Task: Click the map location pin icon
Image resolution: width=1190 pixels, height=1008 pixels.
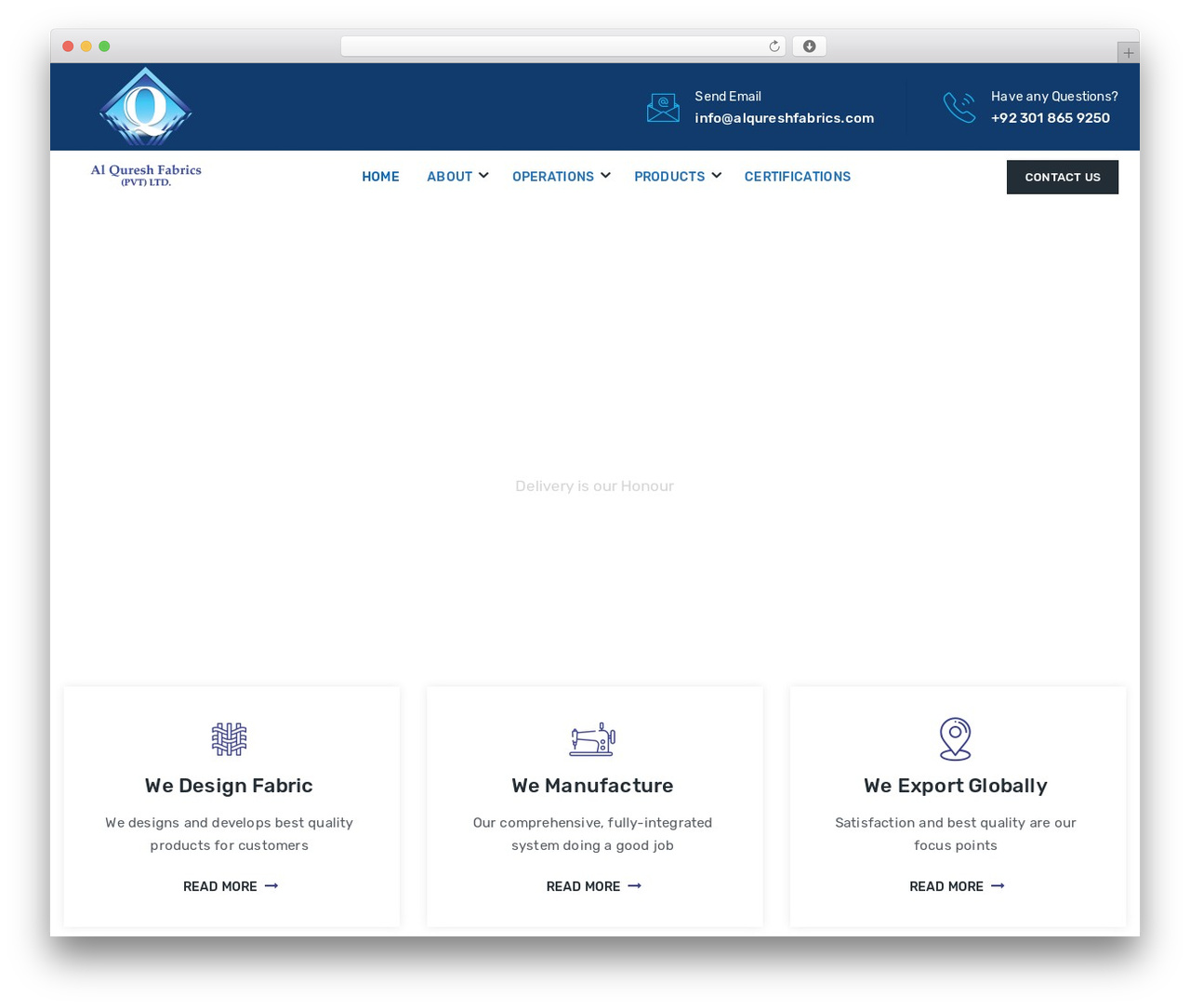Action: [x=956, y=738]
